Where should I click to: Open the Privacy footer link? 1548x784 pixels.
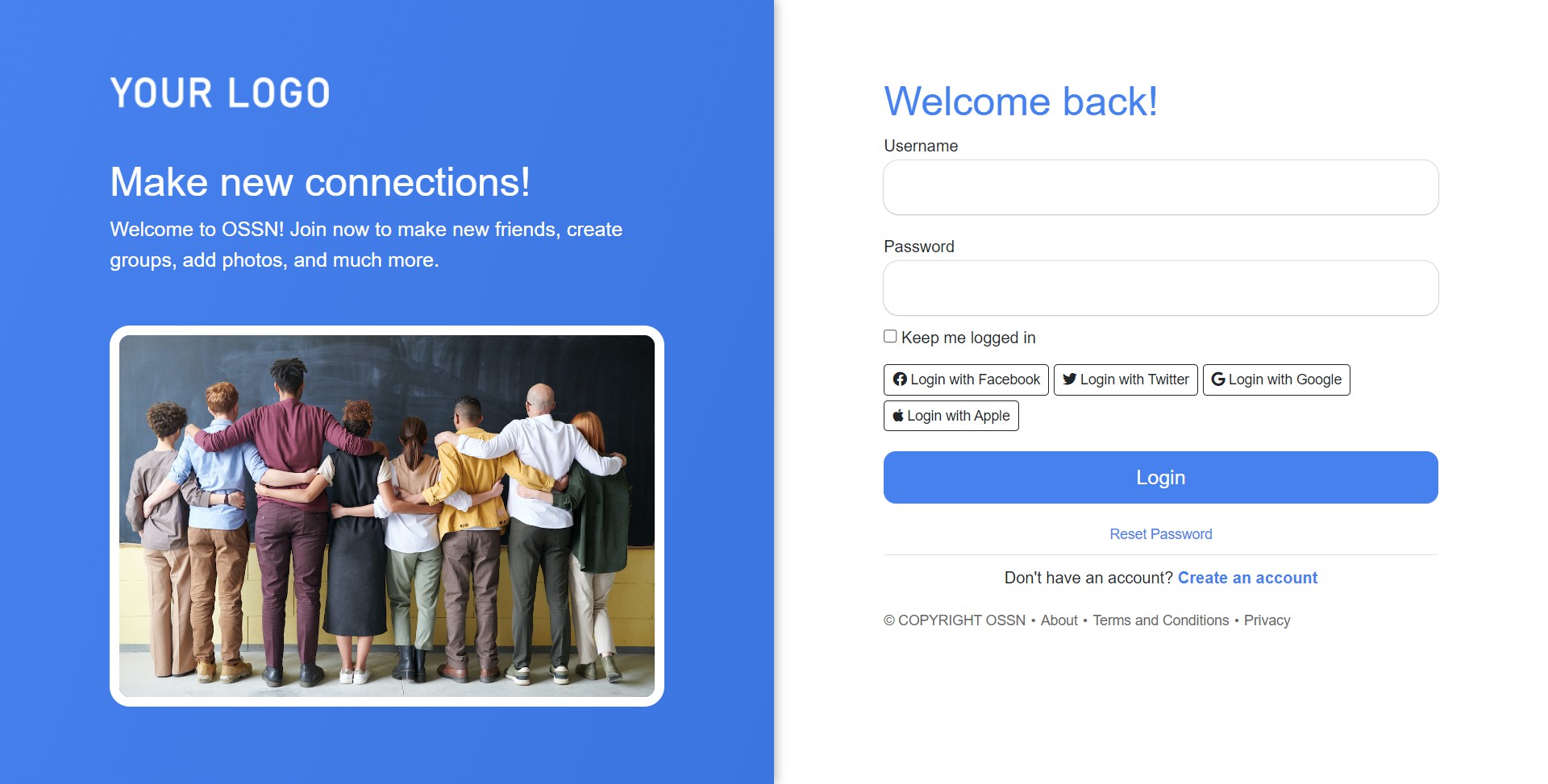point(1267,620)
